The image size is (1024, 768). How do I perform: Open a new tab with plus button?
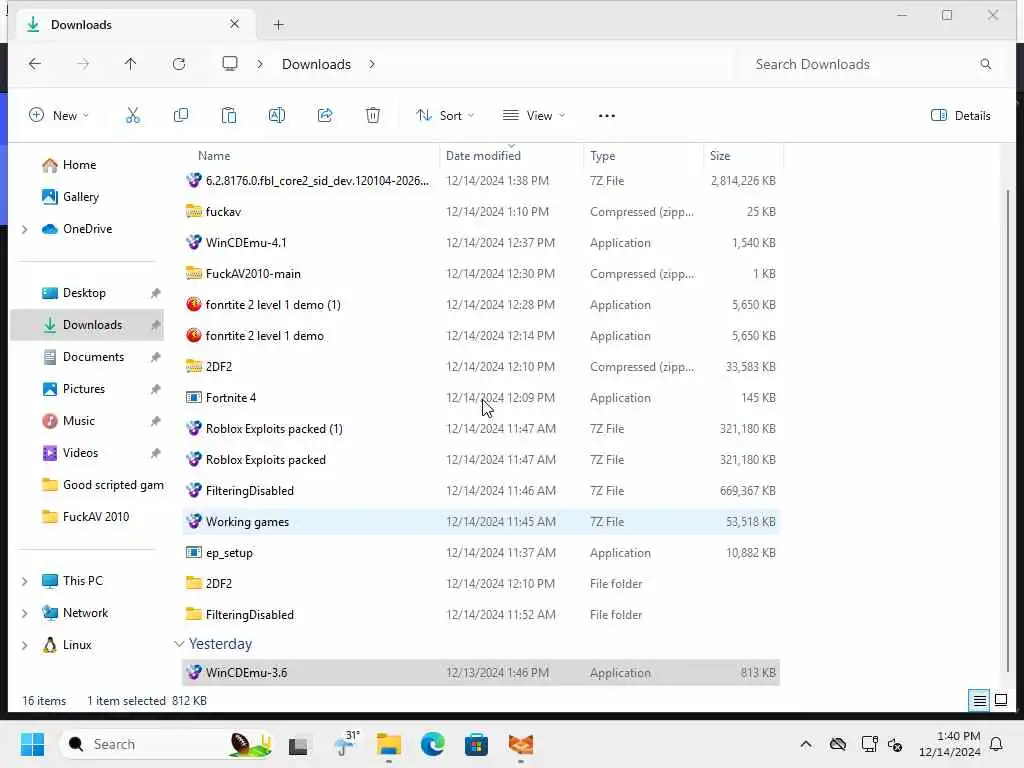(279, 25)
